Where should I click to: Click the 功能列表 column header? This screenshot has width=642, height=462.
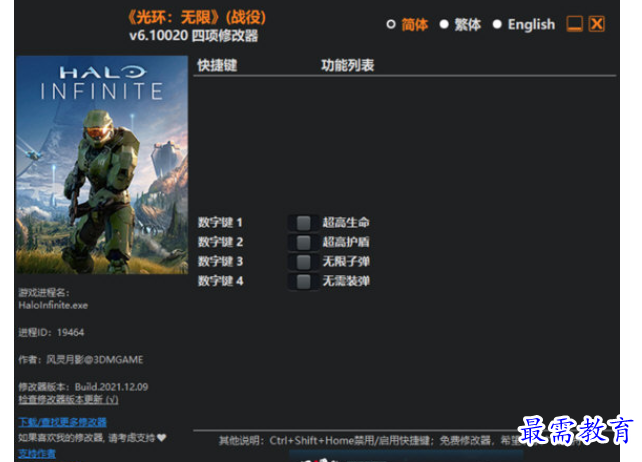[x=347, y=65]
